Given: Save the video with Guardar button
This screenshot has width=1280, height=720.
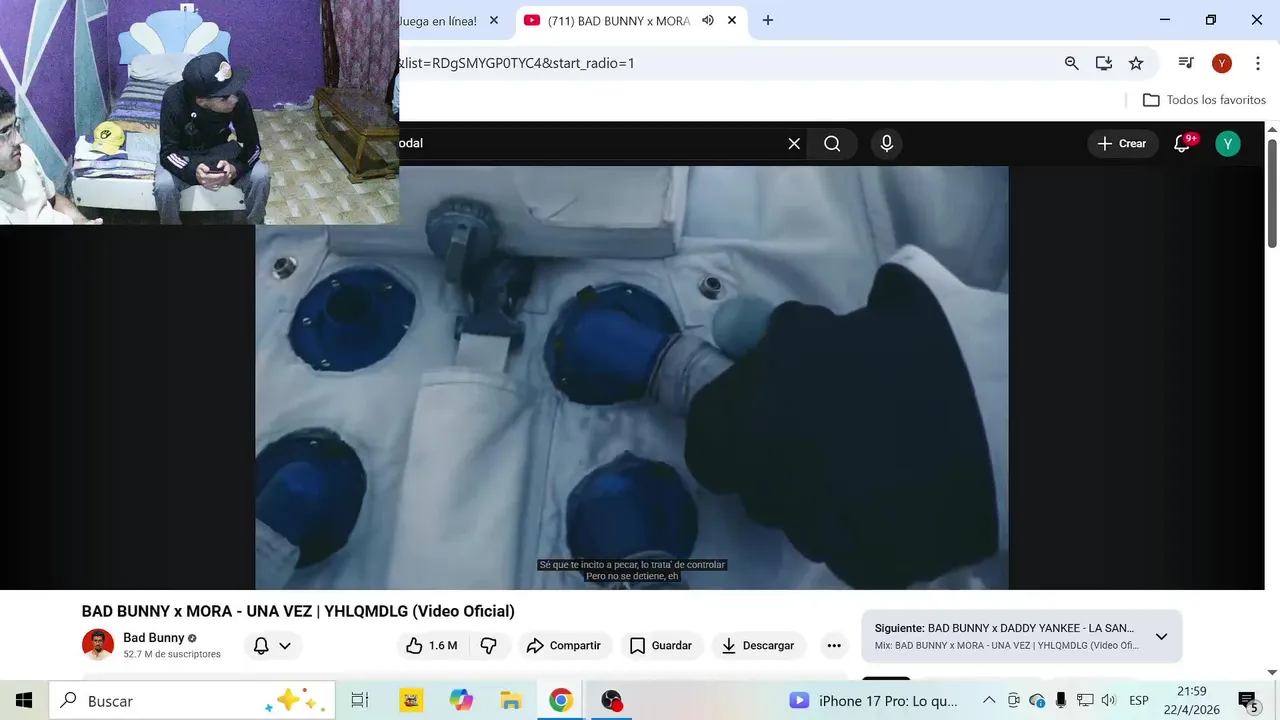Looking at the screenshot, I should (x=661, y=646).
